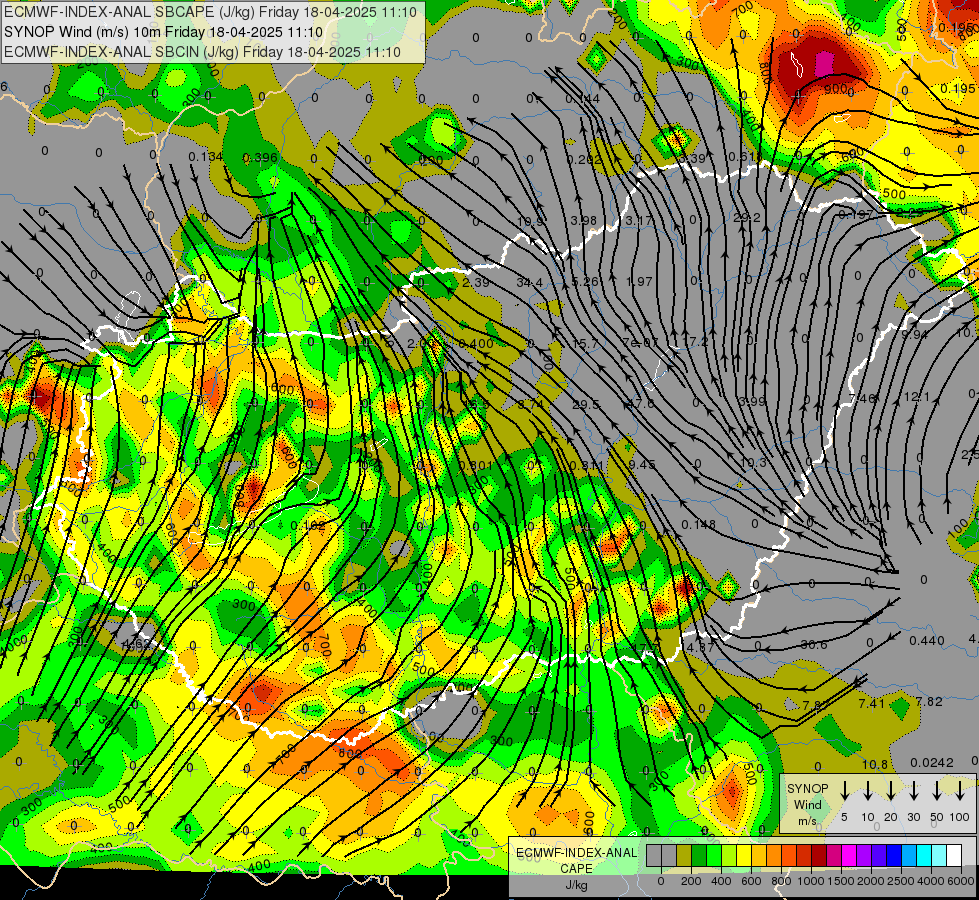Viewport: 979px width, 900px height.
Task: Click the 5 m/s wind arrow in legend
Action: [844, 790]
